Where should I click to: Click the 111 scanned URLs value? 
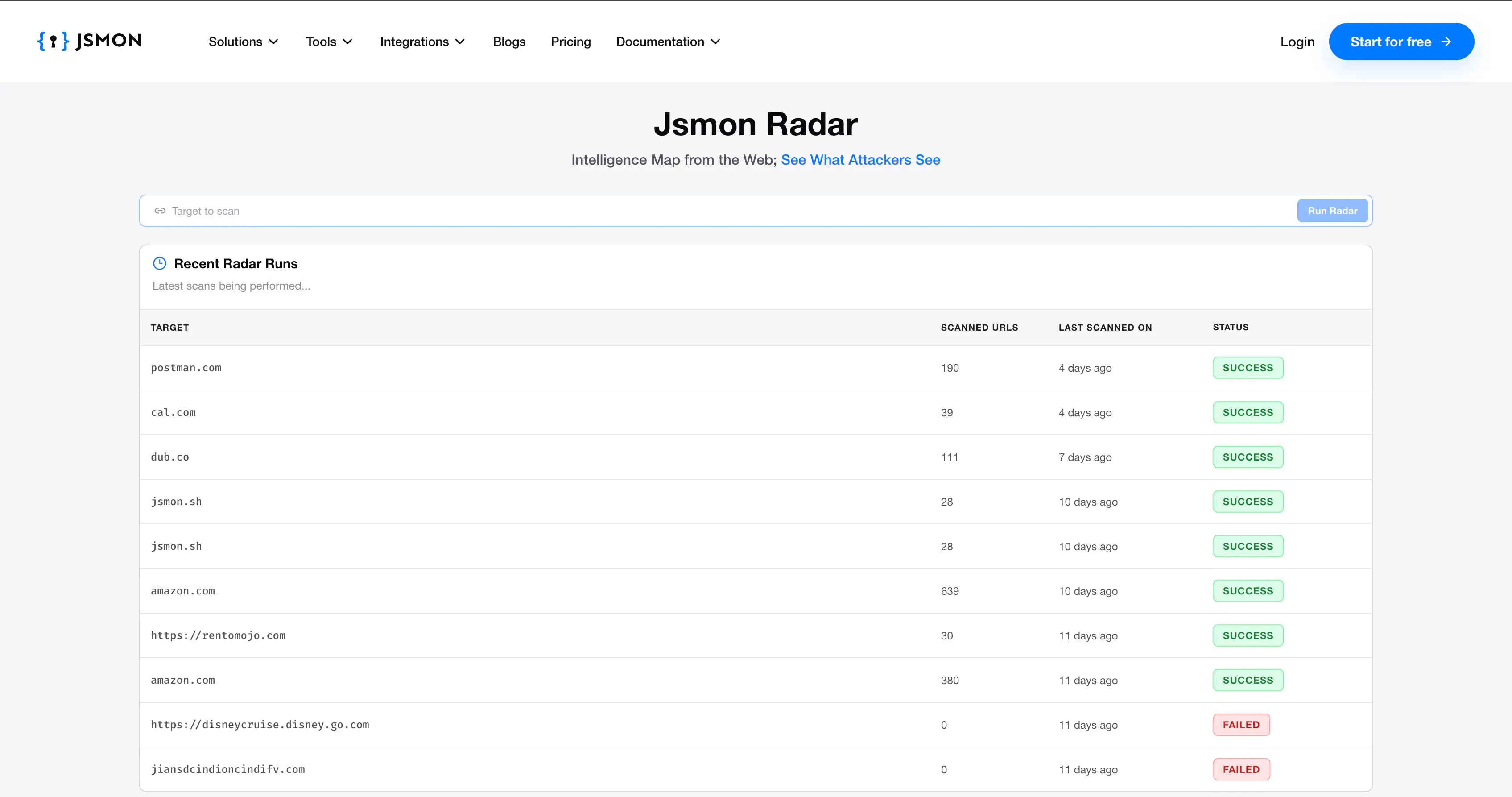point(950,457)
